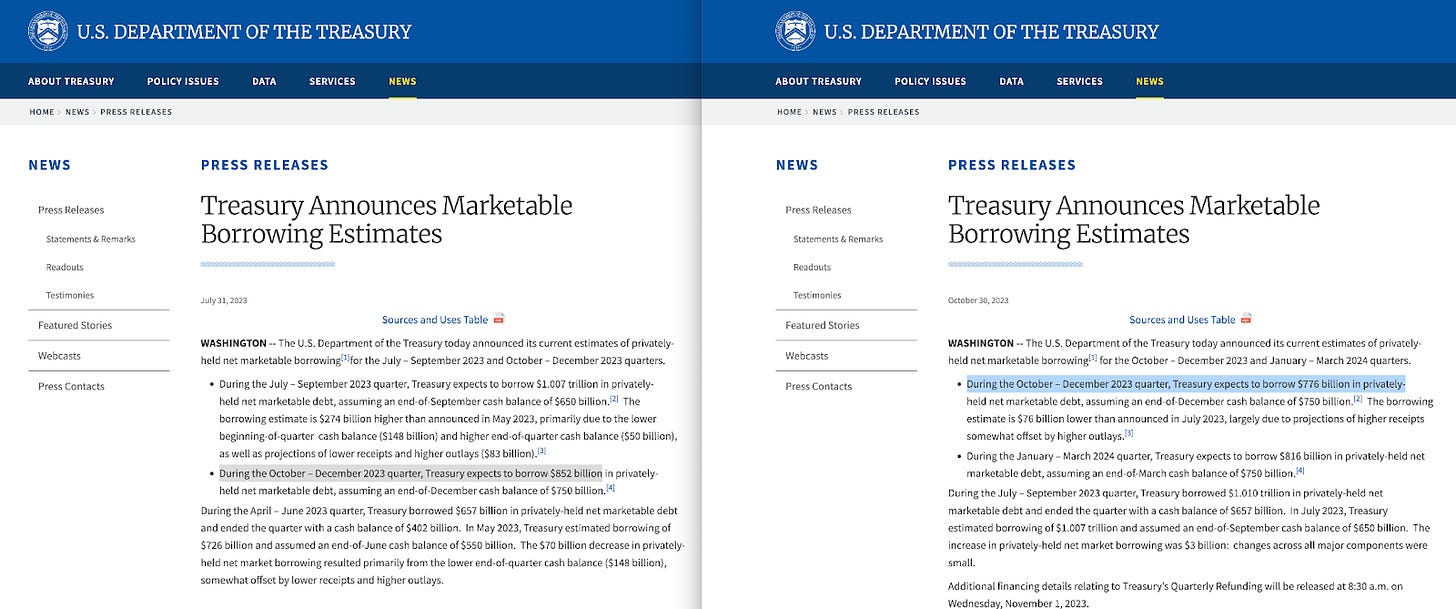
Task: Open Services menu on left page
Action: (332, 81)
